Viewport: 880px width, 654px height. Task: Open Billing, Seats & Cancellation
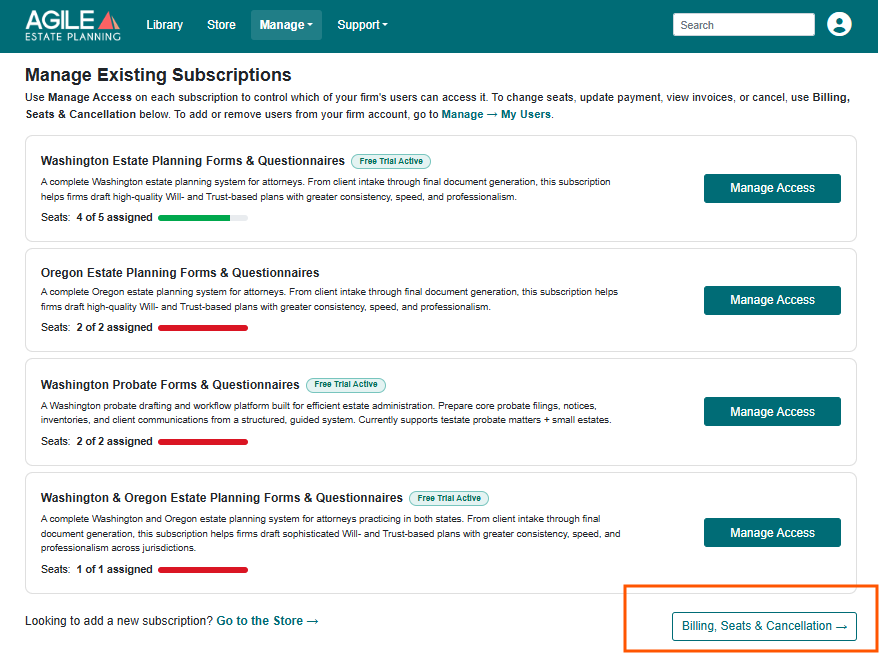pos(764,626)
